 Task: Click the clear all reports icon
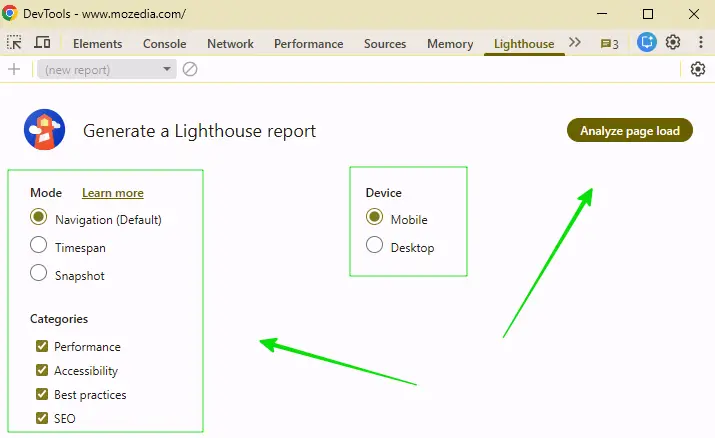click(x=189, y=69)
